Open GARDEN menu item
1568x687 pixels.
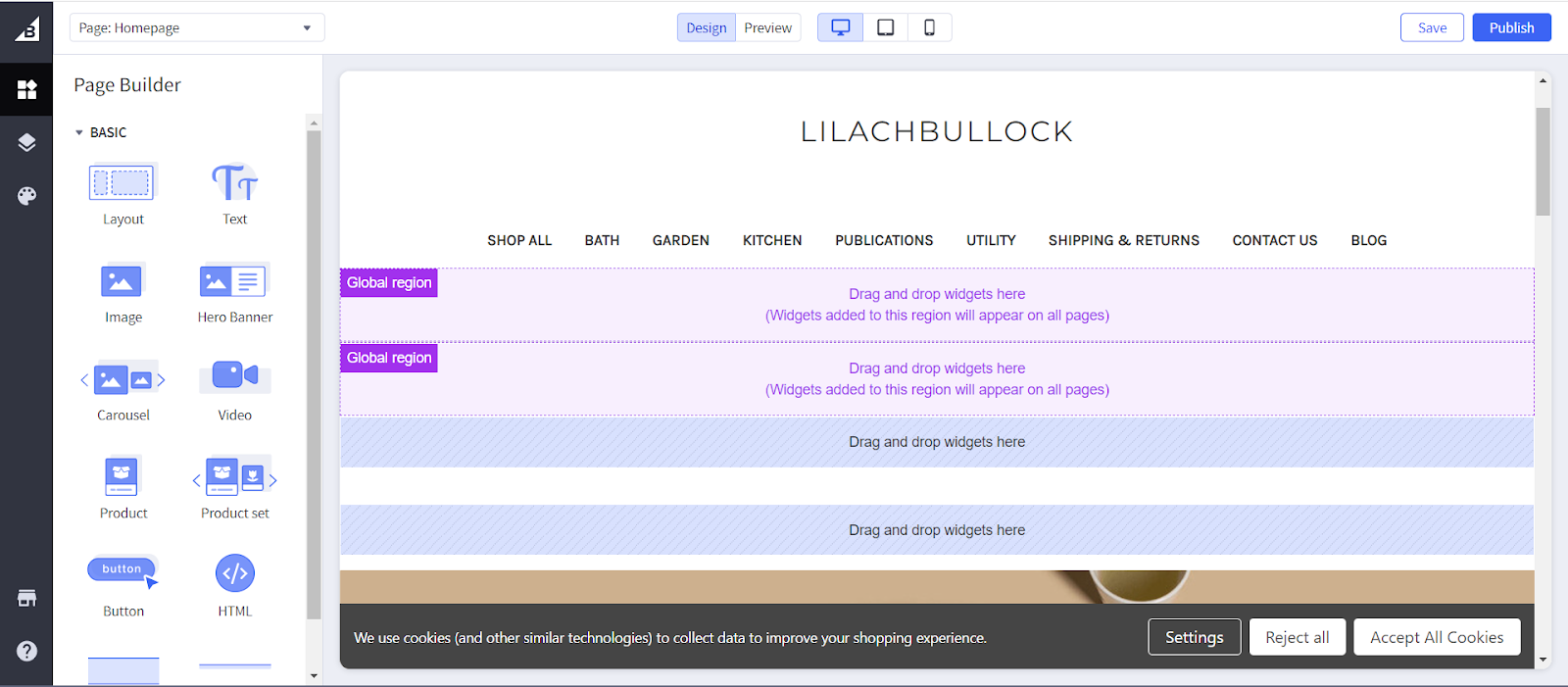(681, 240)
